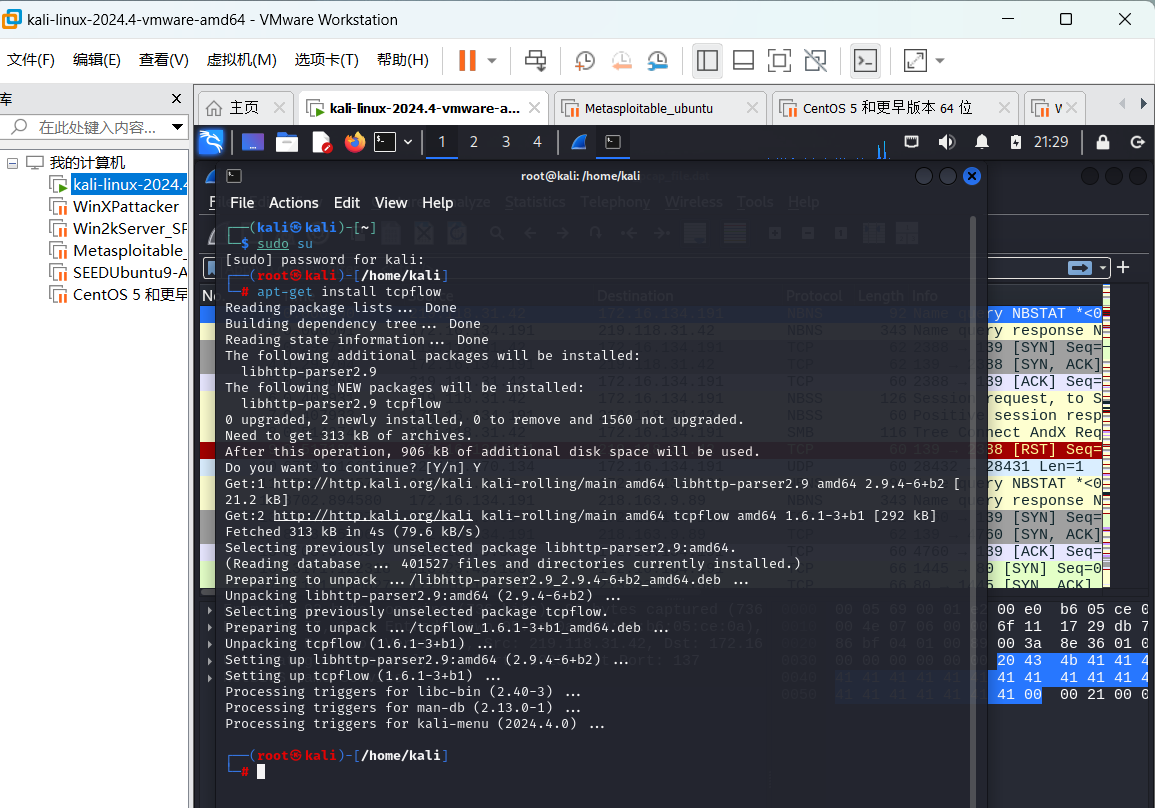Close the Metasploitable_ubuntu tab

[x=752, y=108]
